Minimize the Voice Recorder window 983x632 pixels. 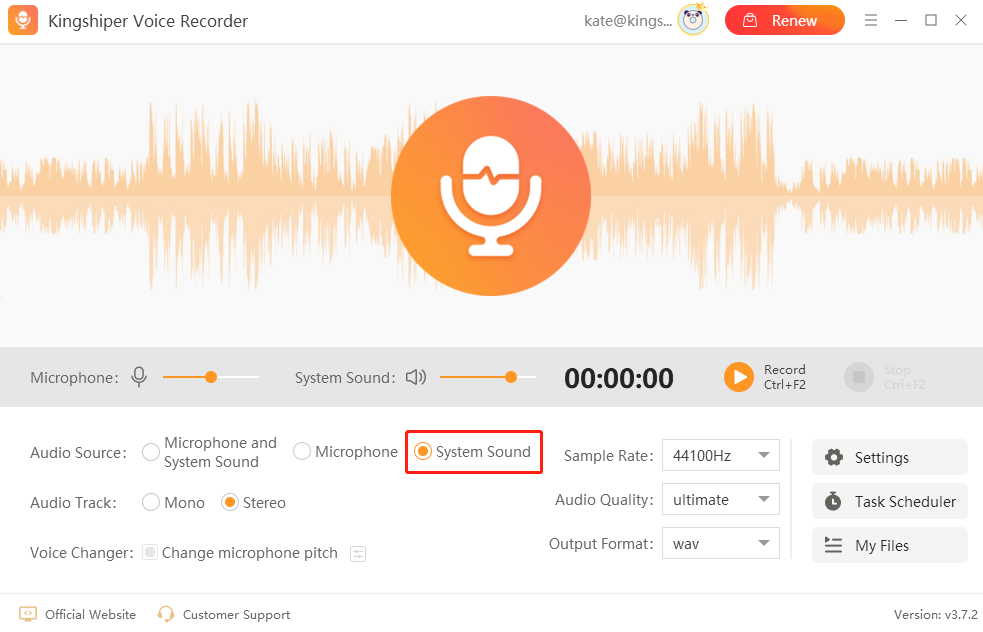click(x=901, y=20)
